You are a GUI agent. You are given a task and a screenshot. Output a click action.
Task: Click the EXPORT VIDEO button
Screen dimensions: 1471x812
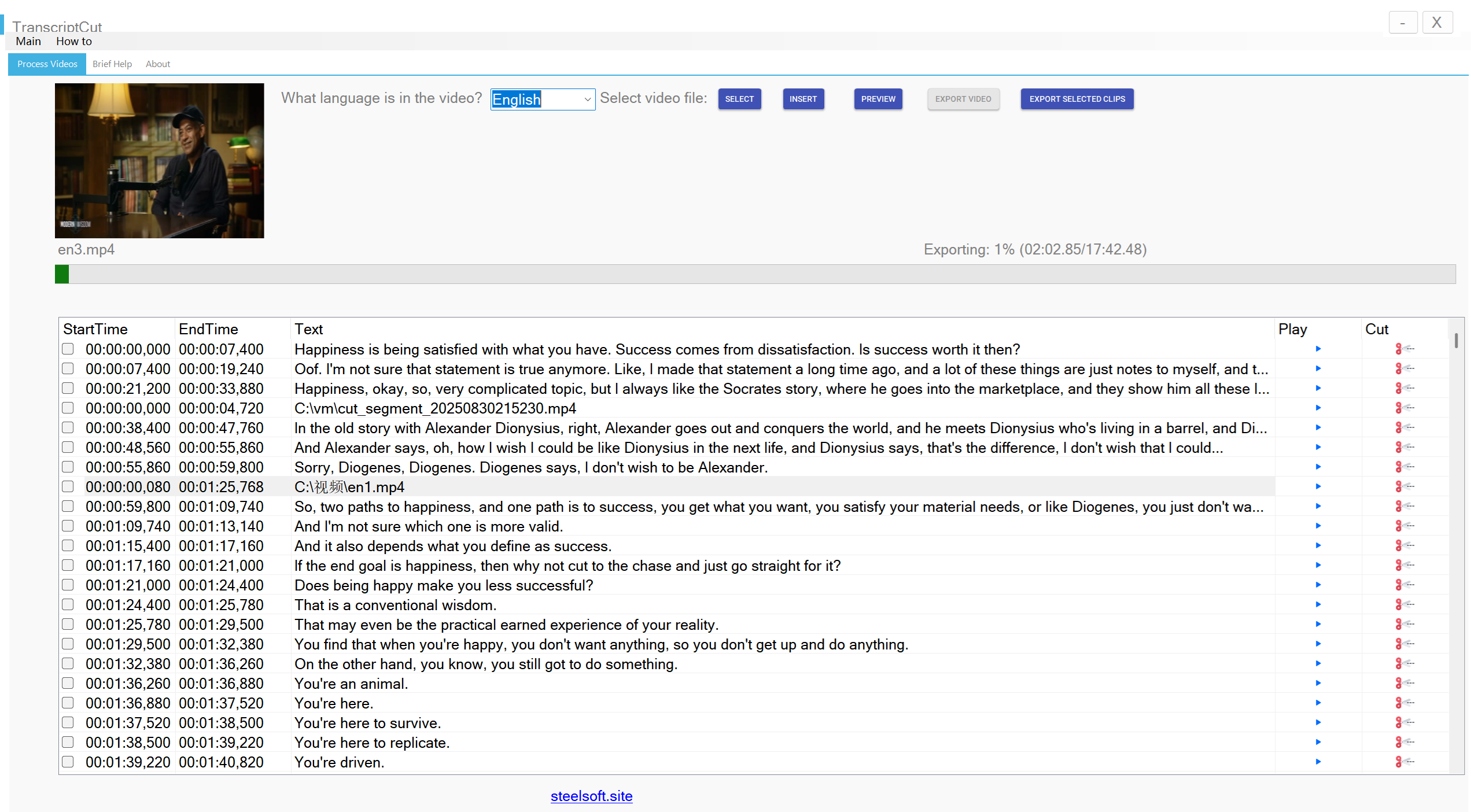pyautogui.click(x=963, y=99)
